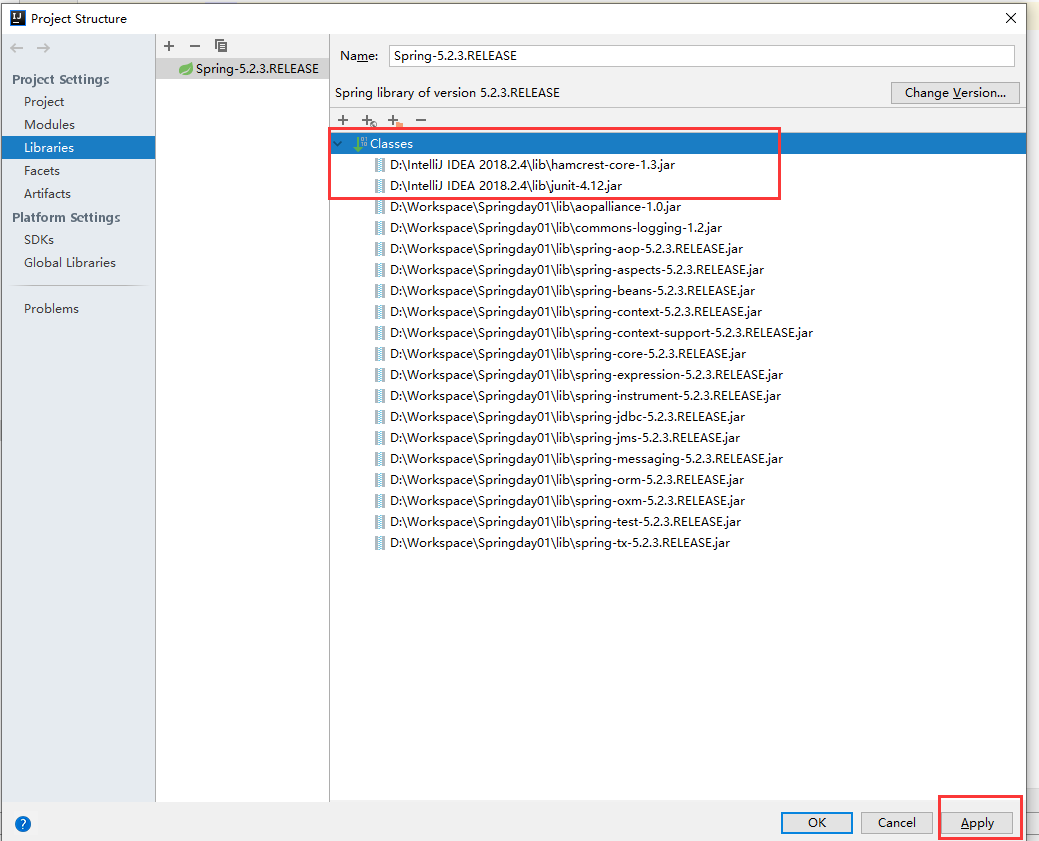Close the Project Structure dialog
The image size is (1039, 841).
pos(1011,18)
